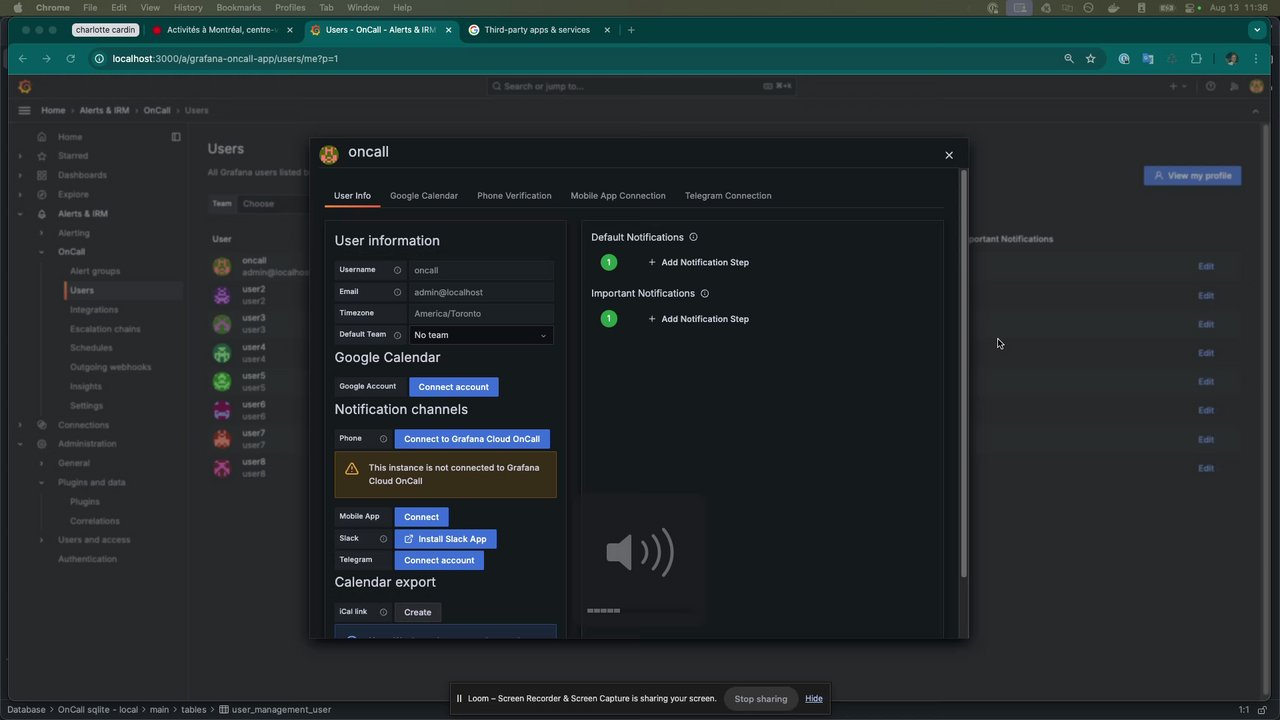Open the Telegram Connection tab

[x=728, y=196]
